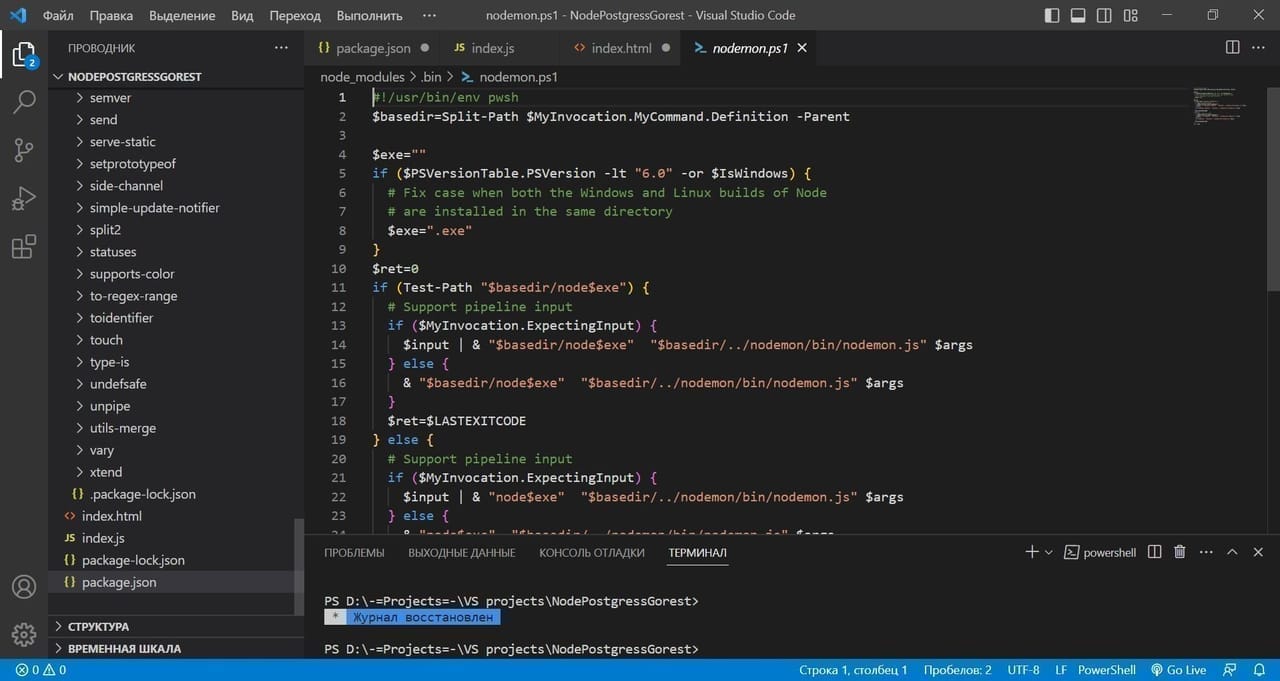Open the Explorer view in activity bar
This screenshot has height=681, width=1280.
[24, 54]
